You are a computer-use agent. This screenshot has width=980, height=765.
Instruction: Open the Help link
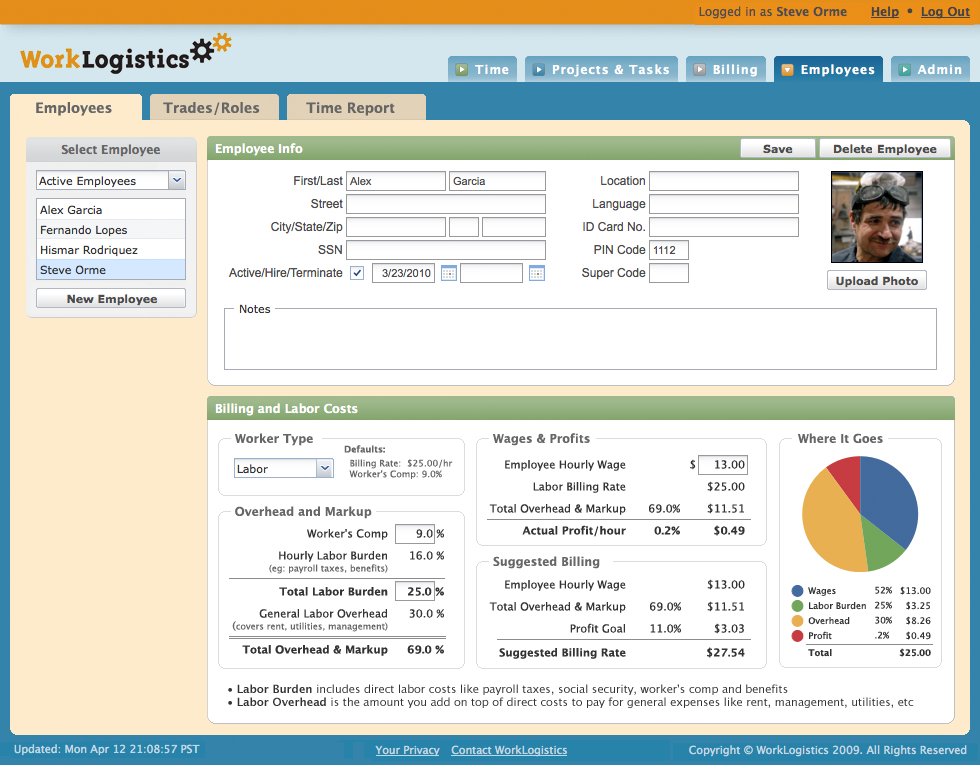tap(884, 12)
